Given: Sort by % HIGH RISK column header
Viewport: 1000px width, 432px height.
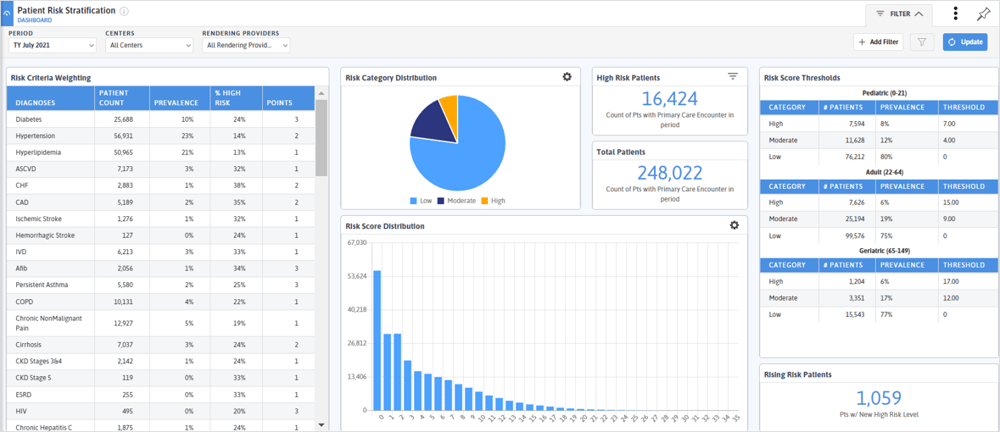Looking at the screenshot, I should (237, 98).
